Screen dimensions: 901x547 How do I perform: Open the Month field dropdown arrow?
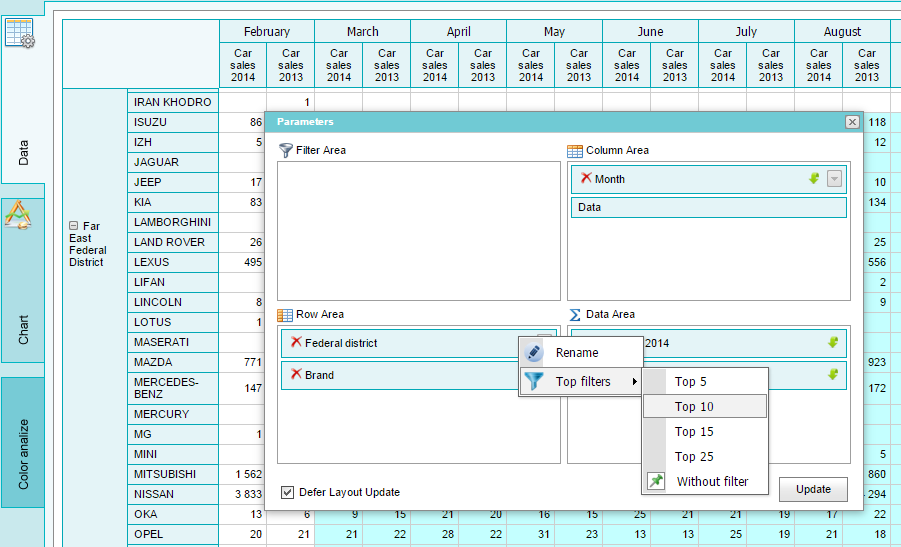coord(834,179)
